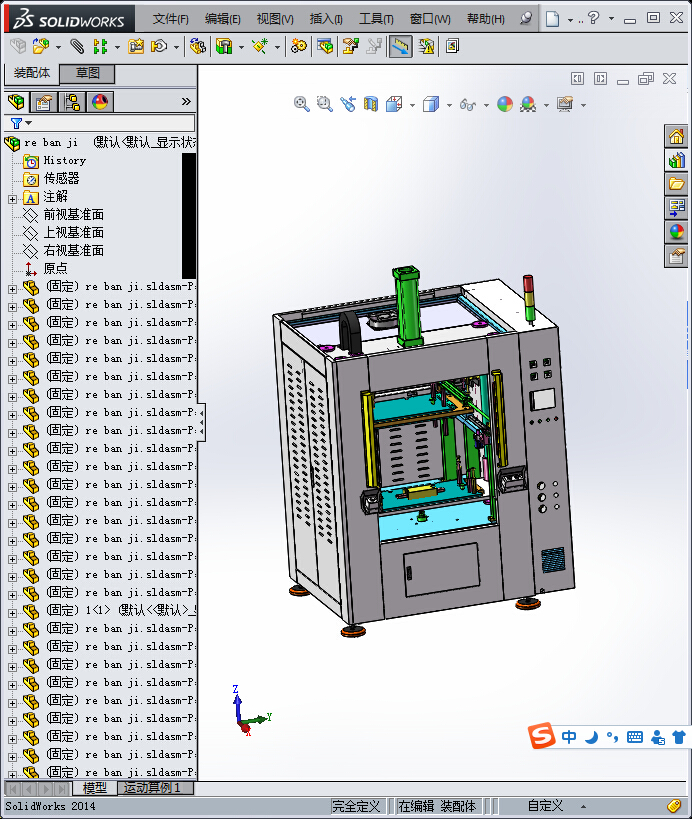The height and width of the screenshot is (819, 692).
Task: Click Zoom to Fit in viewport toolbar
Action: (302, 104)
